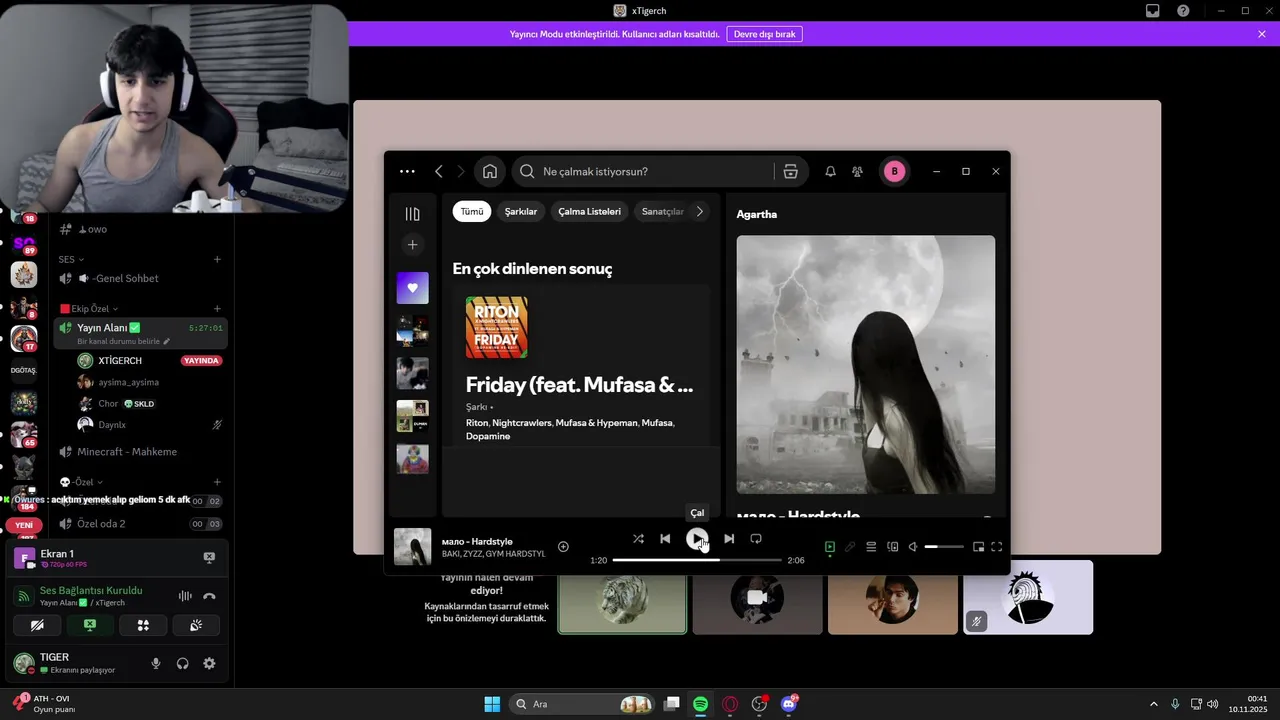This screenshot has width=1280, height=720.
Task: Click now playing song thumbnail
Action: [412, 547]
